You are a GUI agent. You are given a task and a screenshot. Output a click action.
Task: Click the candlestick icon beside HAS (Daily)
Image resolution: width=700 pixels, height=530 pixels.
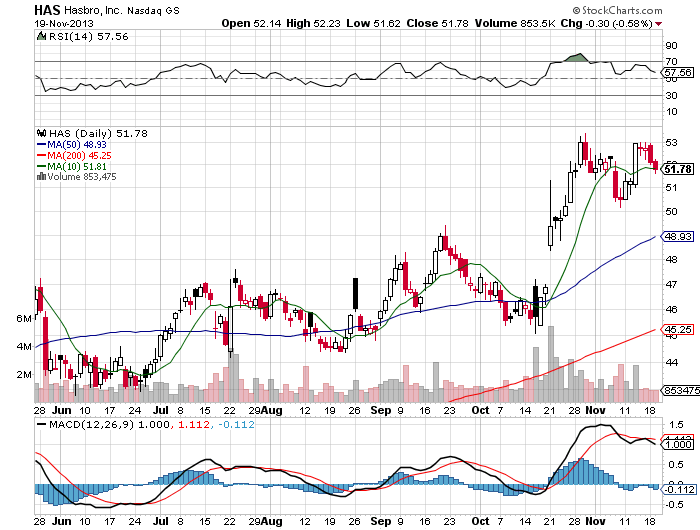[42, 133]
